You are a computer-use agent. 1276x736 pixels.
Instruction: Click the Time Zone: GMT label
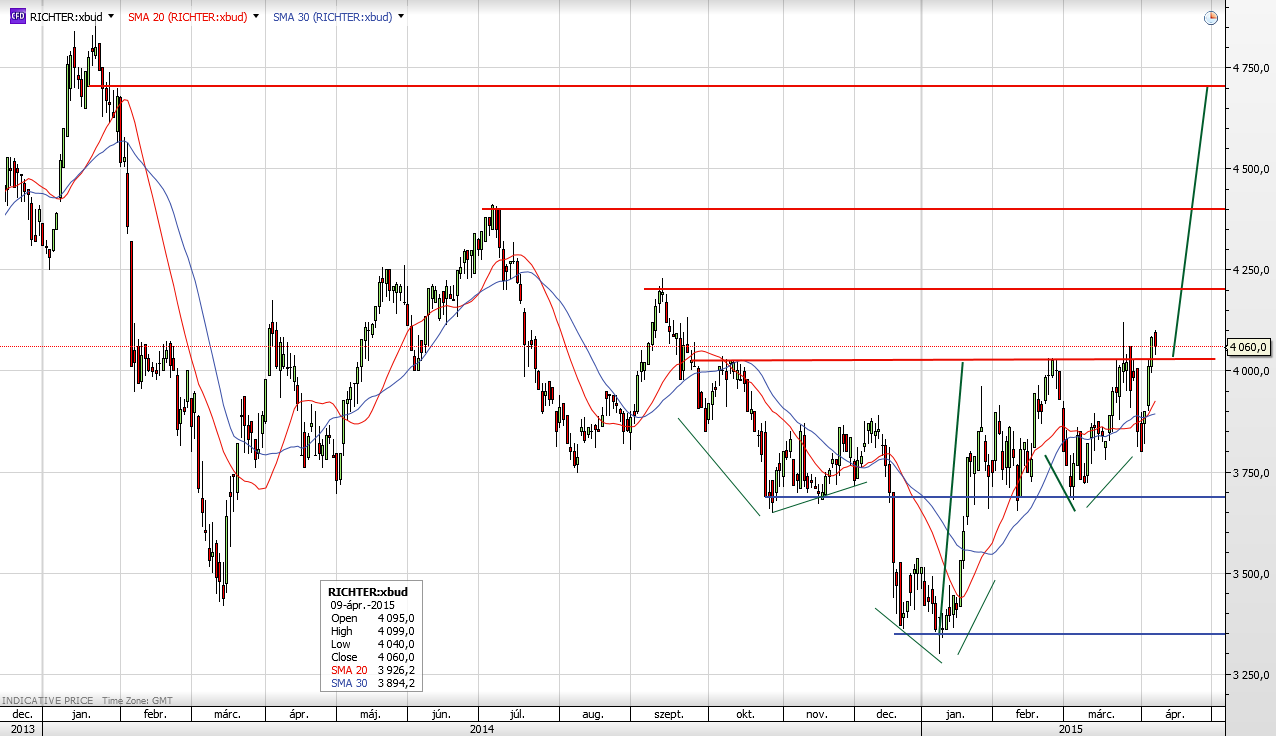click(136, 701)
